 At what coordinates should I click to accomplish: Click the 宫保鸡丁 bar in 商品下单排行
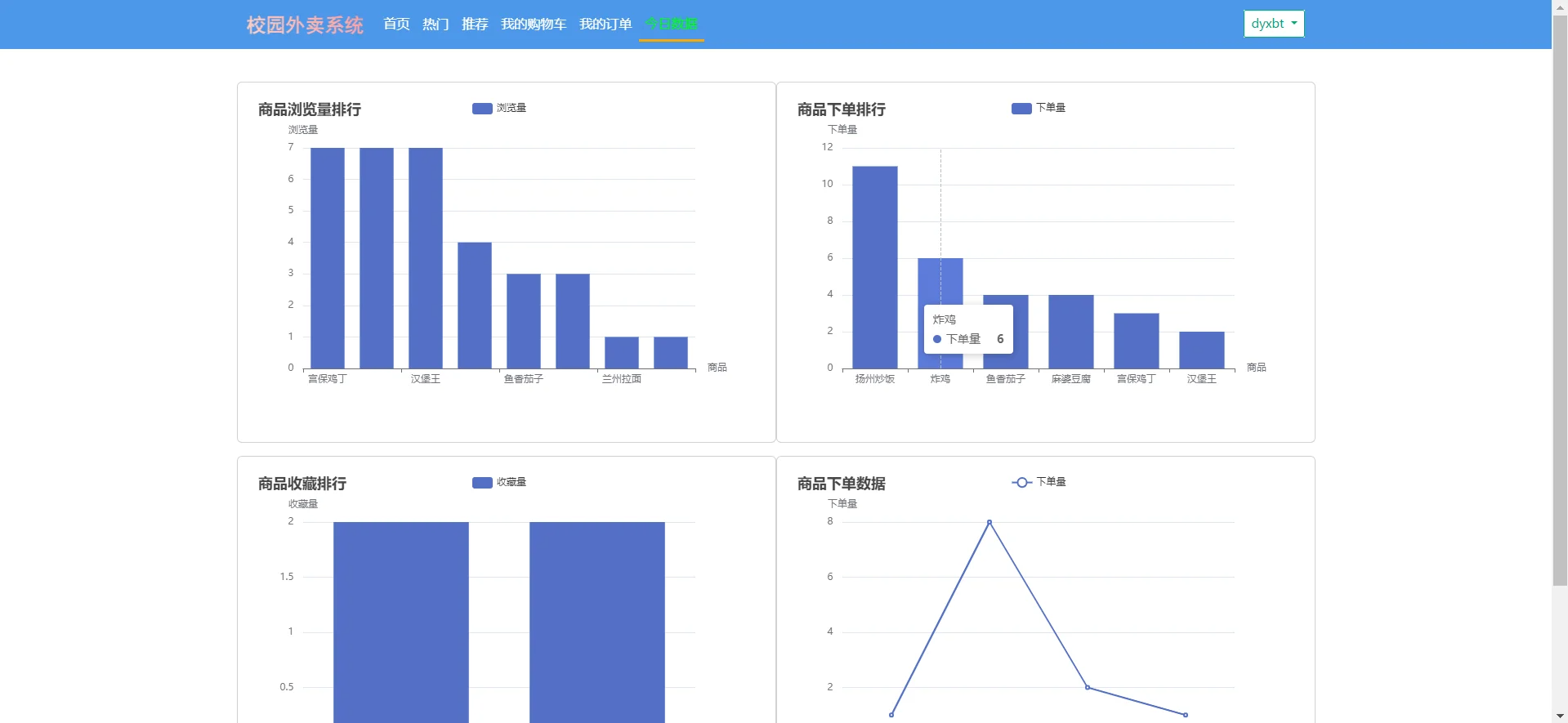click(1137, 341)
